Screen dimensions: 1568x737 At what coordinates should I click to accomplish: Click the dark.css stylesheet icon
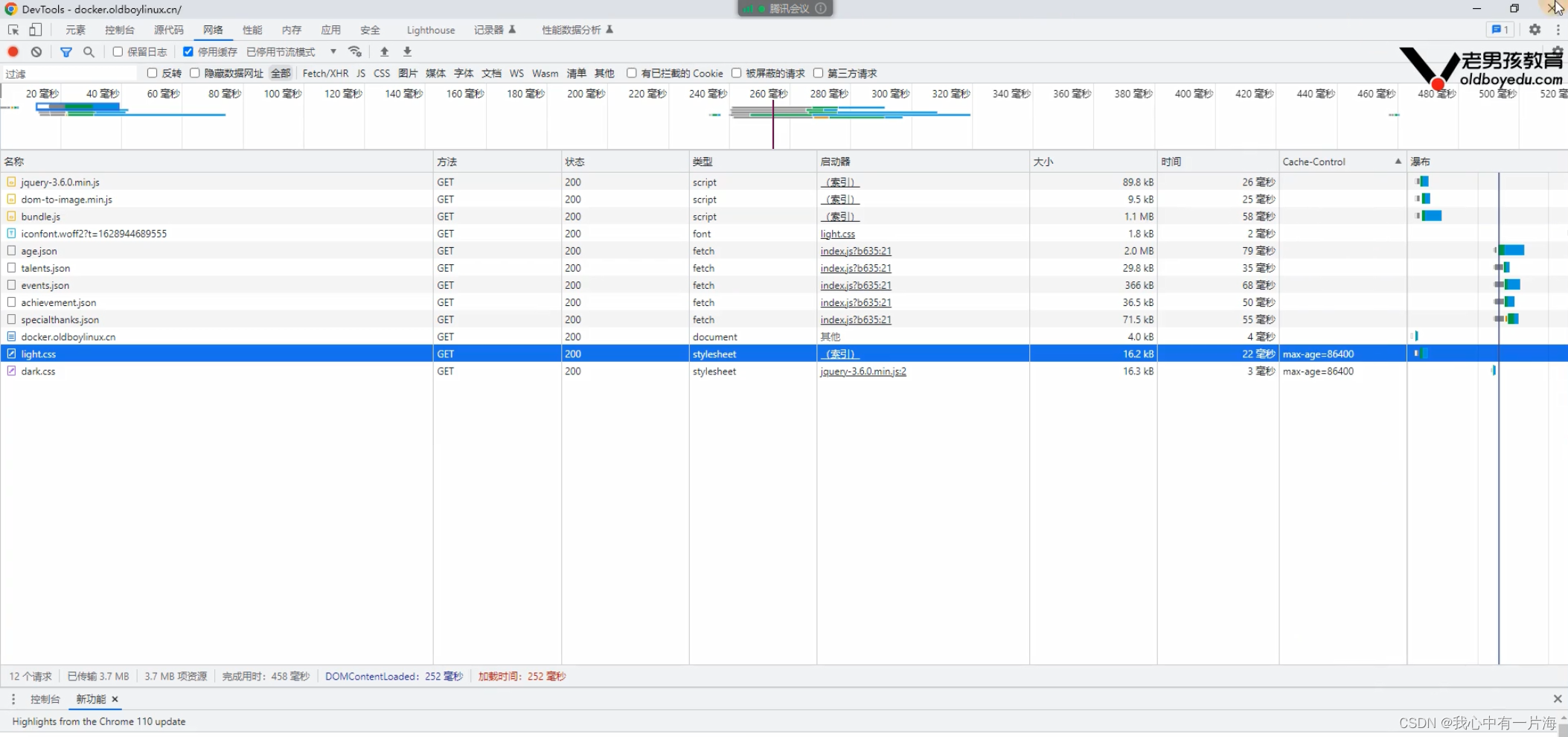11,371
